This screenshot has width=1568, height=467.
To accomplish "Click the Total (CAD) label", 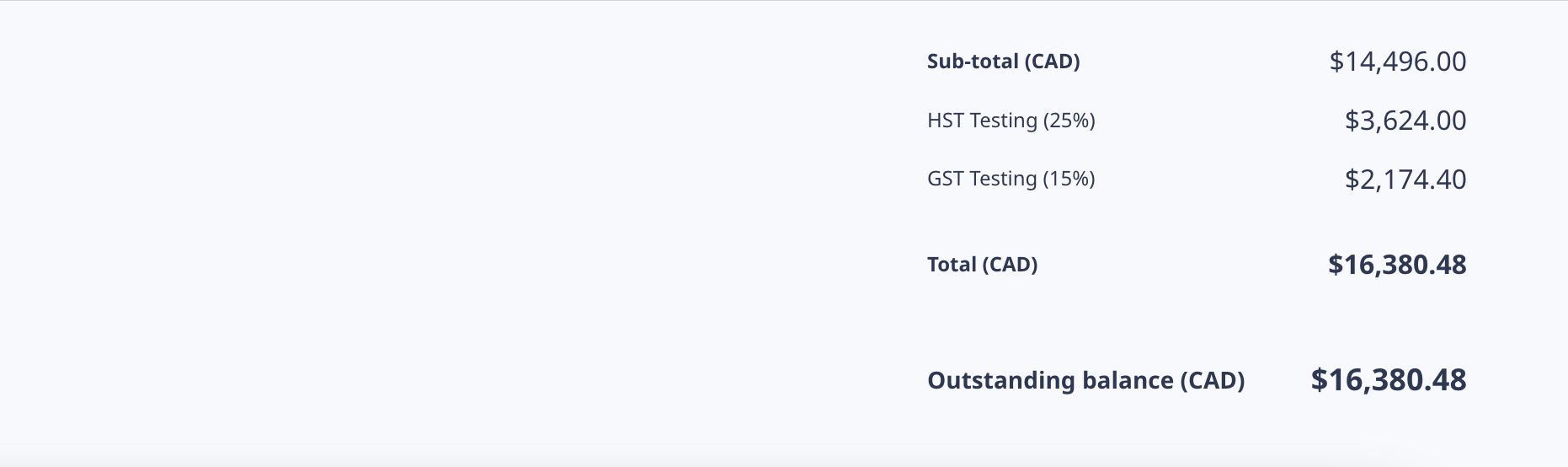I will point(982,265).
